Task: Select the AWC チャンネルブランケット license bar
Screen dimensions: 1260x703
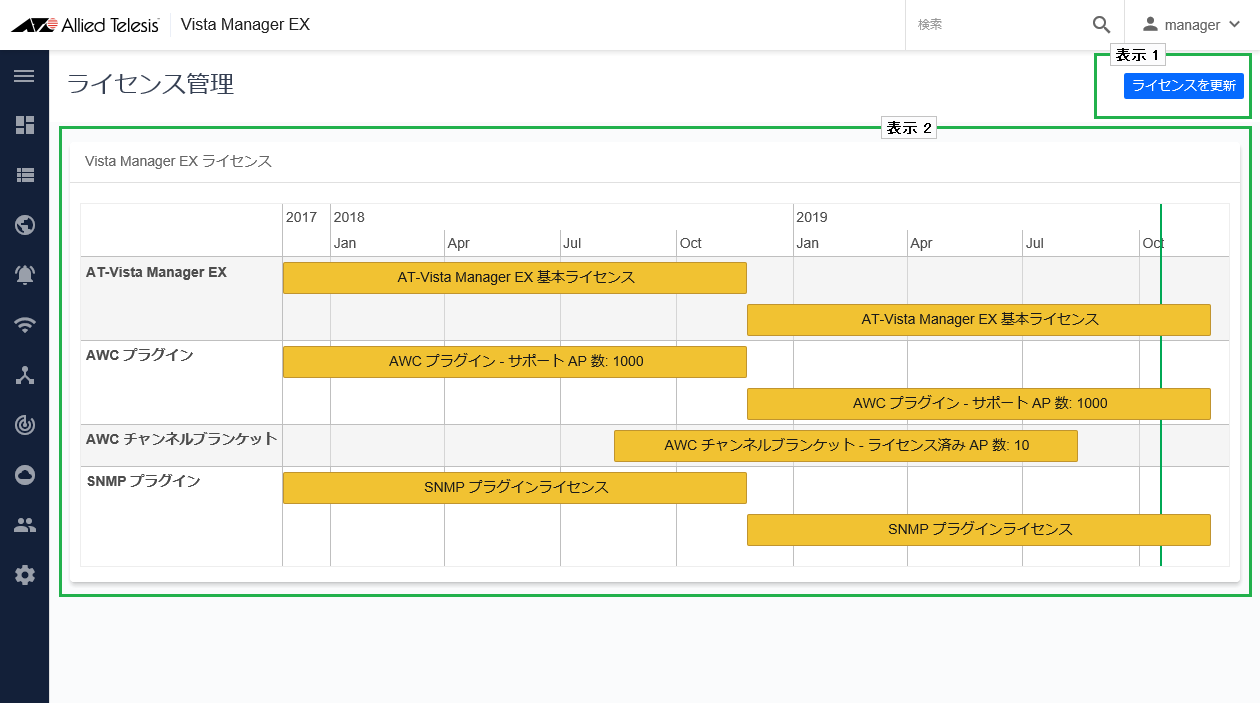Action: 846,446
